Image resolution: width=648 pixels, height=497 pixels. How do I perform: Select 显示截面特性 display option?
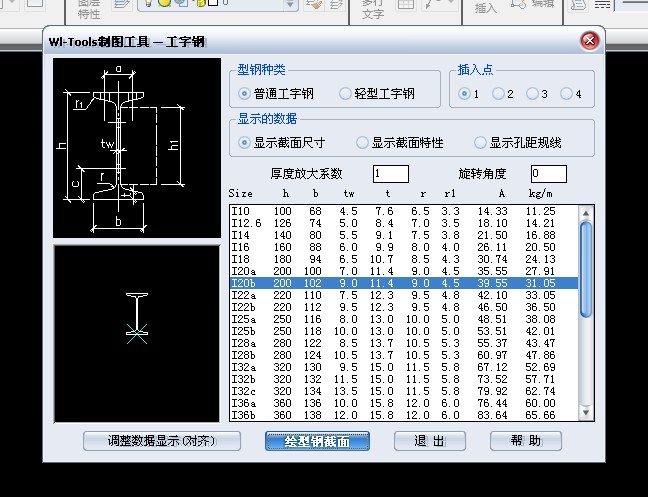[x=400, y=143]
